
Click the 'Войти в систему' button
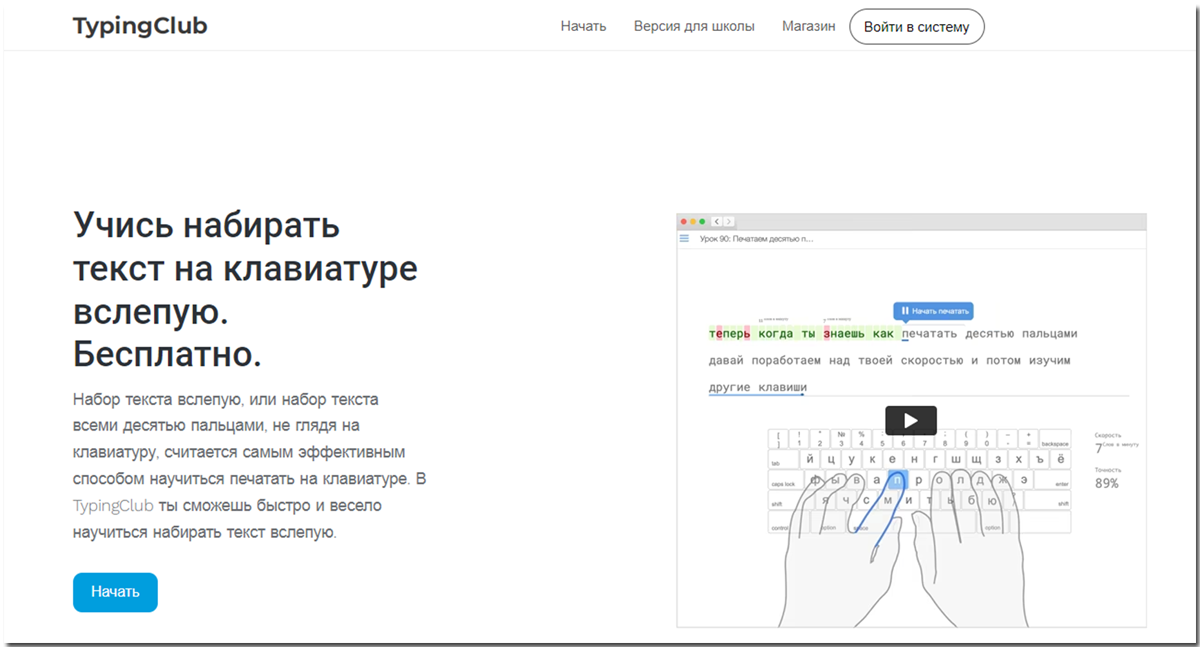coord(916,27)
